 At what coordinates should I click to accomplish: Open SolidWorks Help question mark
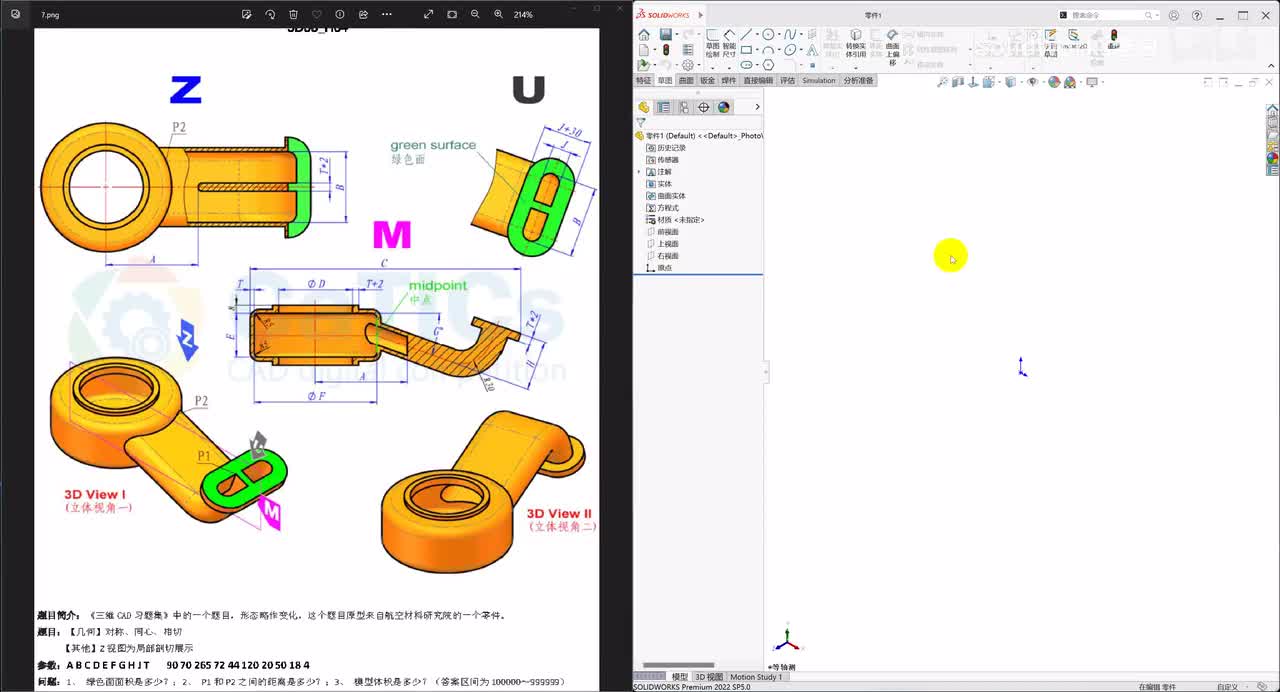coord(1197,15)
